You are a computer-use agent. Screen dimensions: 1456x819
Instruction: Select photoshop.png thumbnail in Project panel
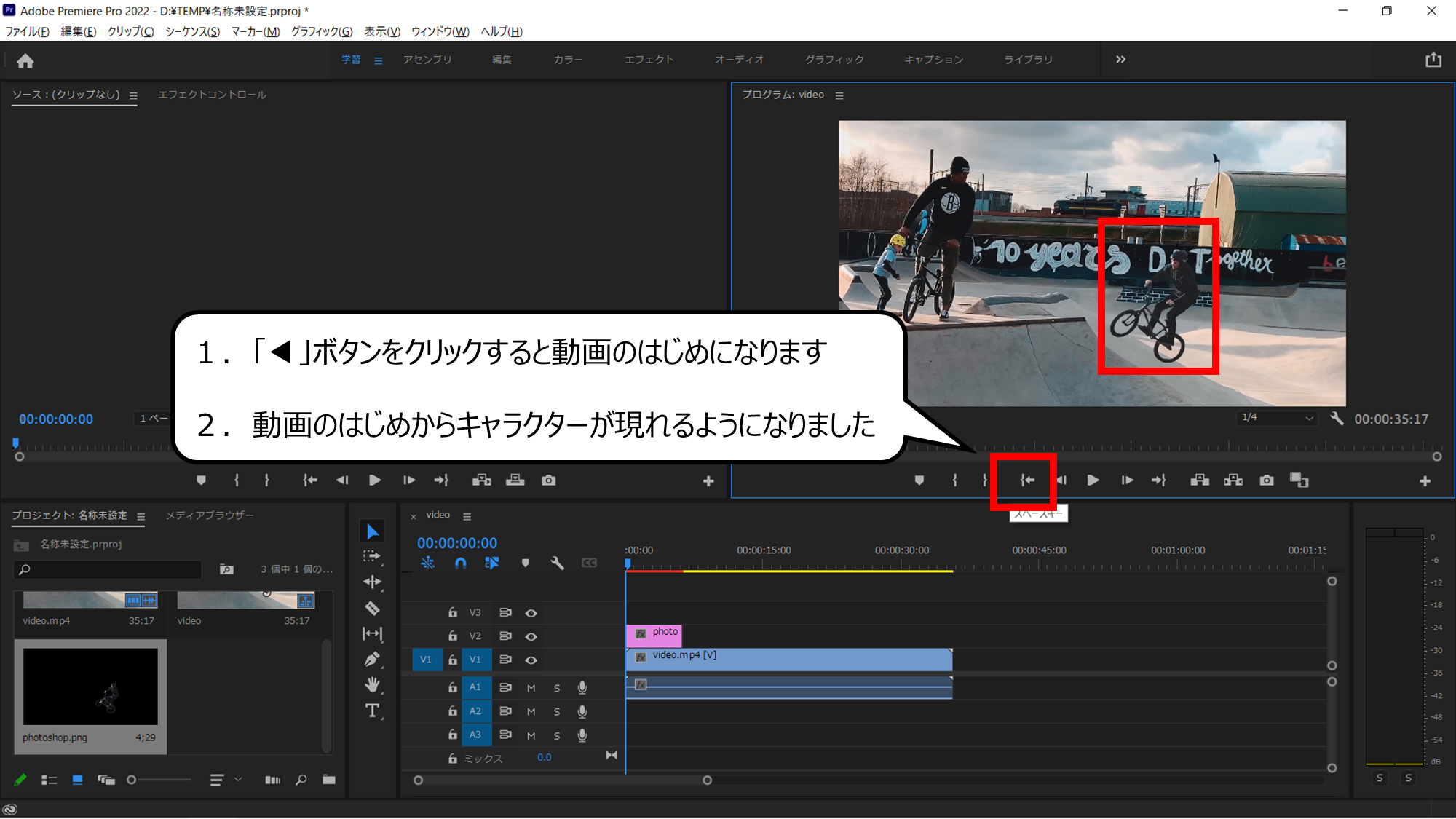(x=90, y=687)
